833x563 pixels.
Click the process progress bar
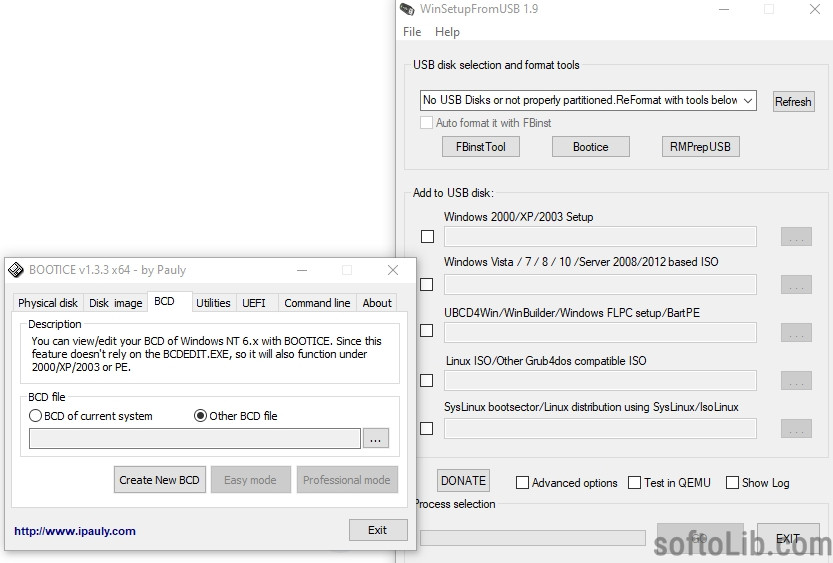[533, 538]
